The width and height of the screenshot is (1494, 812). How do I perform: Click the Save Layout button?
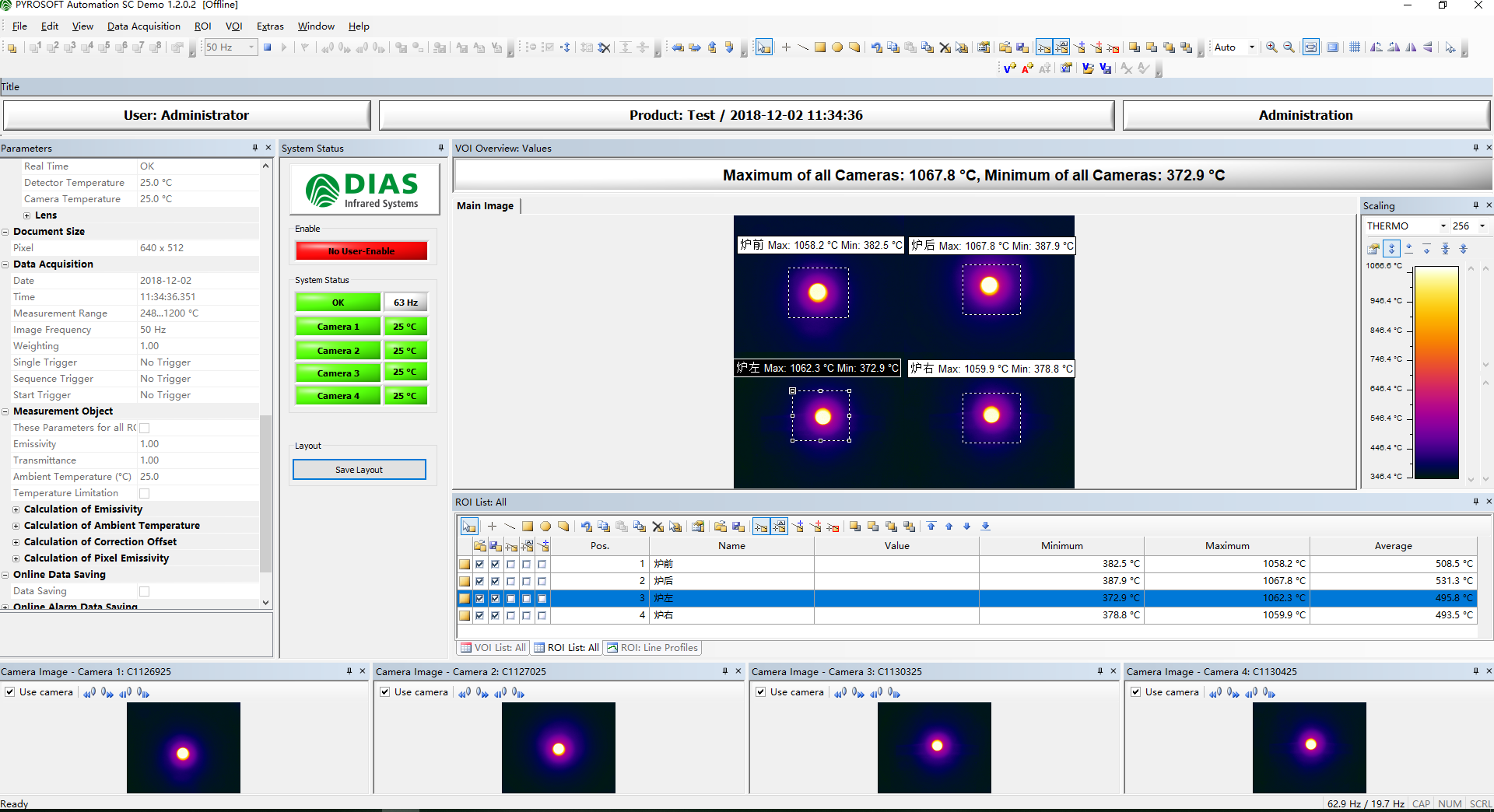pyautogui.click(x=359, y=469)
